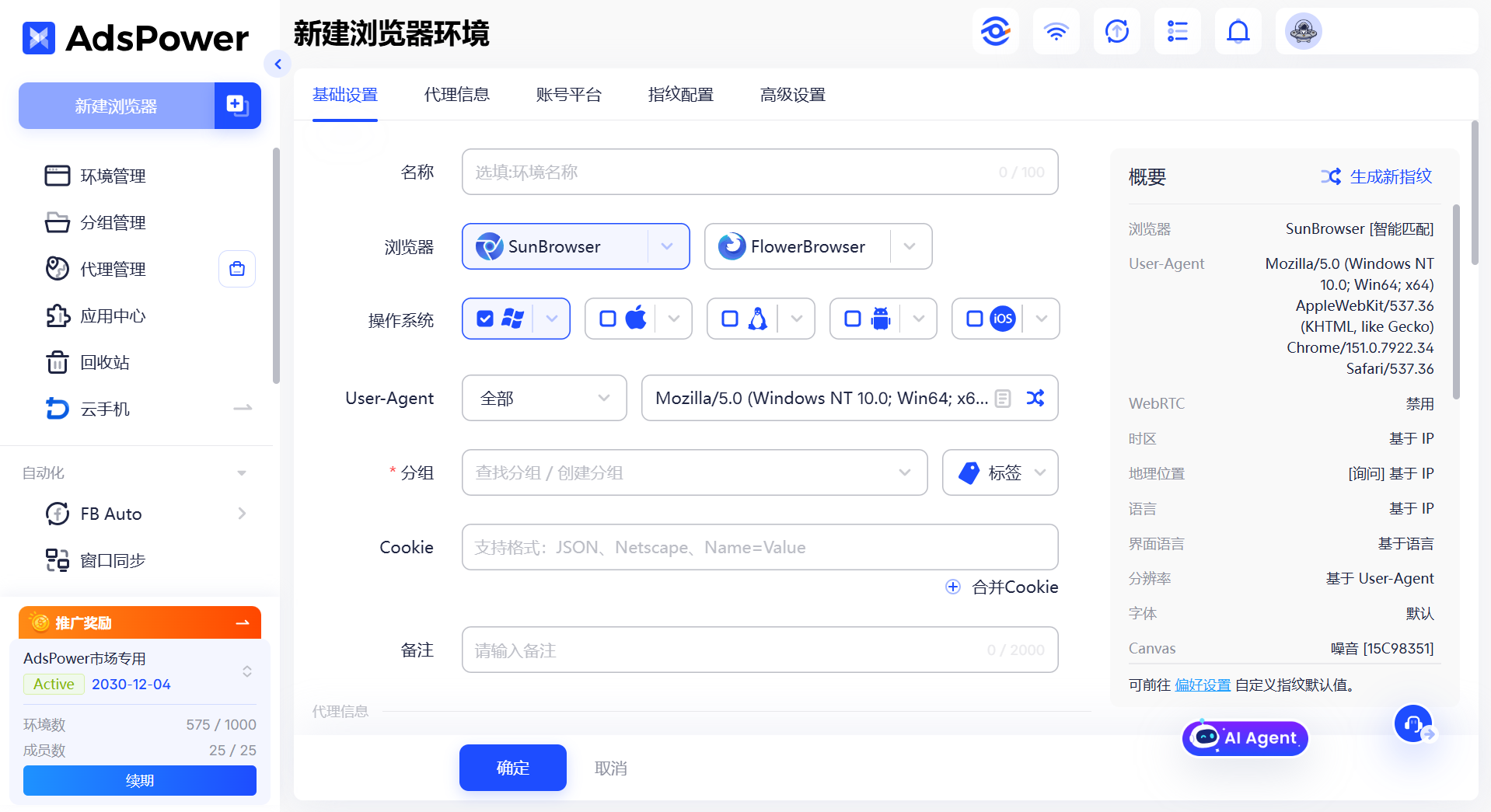Open the AI Agent assistant
Screen dimensions: 1491x812
(x=1245, y=737)
